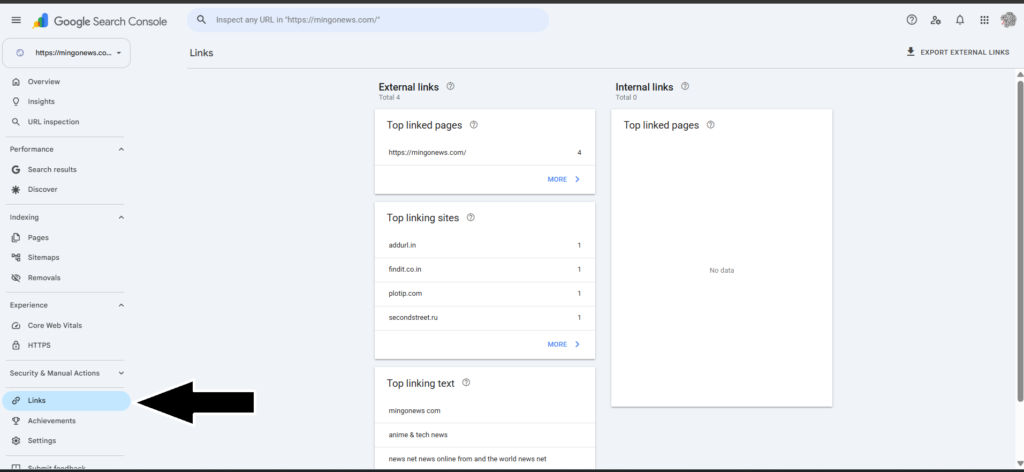Screen dimensions: 1024x472
Task: Open the addurl.in linking site row
Action: (x=485, y=245)
